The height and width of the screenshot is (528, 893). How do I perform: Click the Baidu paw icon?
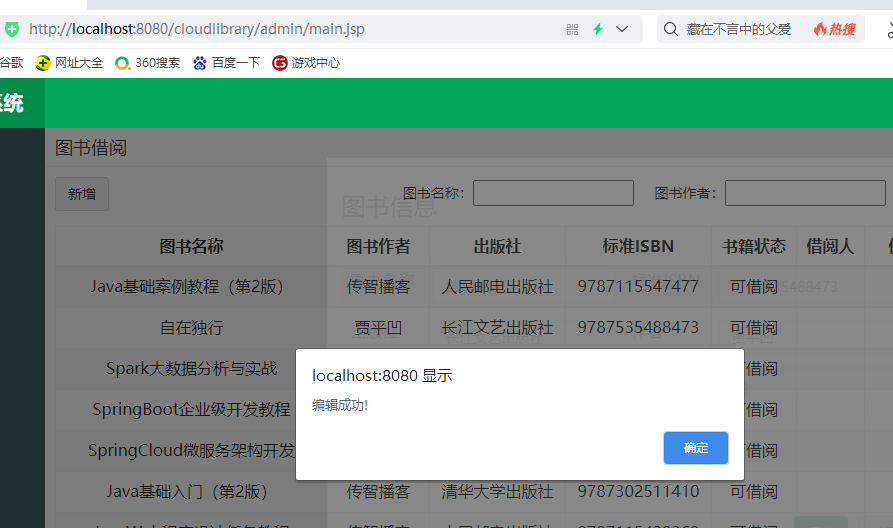(x=199, y=63)
